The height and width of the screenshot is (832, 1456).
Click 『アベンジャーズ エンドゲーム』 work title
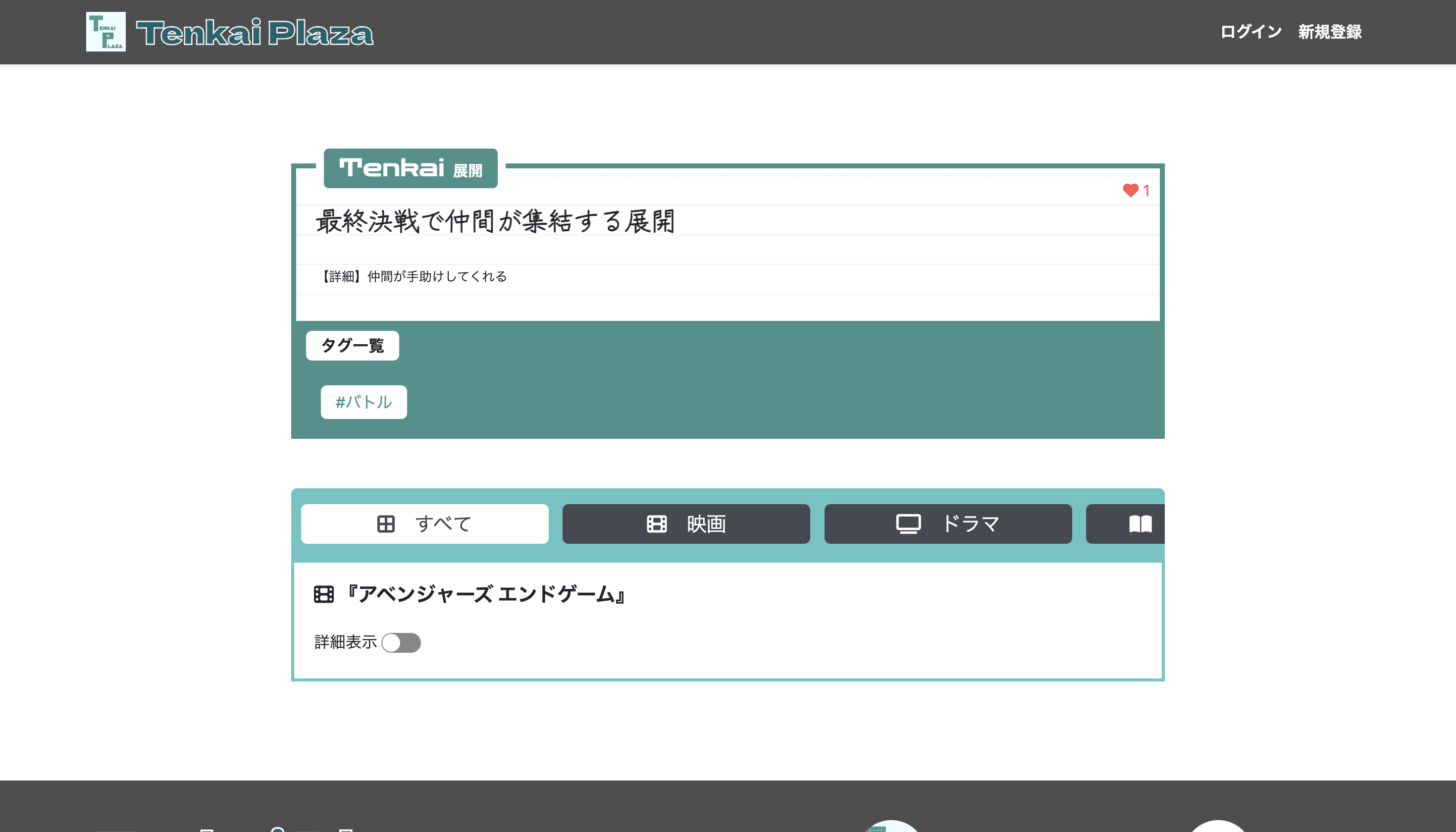point(486,594)
